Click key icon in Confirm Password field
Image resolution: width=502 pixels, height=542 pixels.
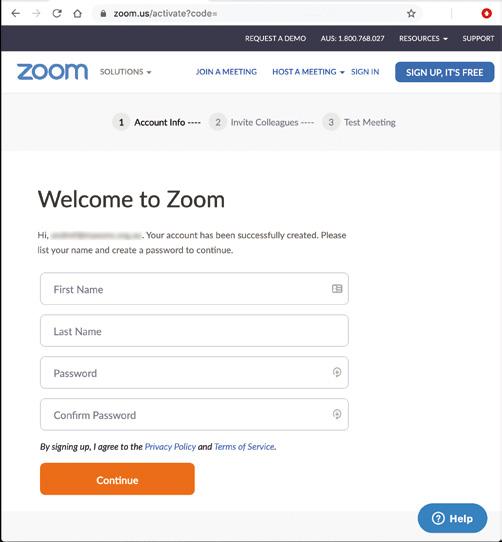[337, 414]
